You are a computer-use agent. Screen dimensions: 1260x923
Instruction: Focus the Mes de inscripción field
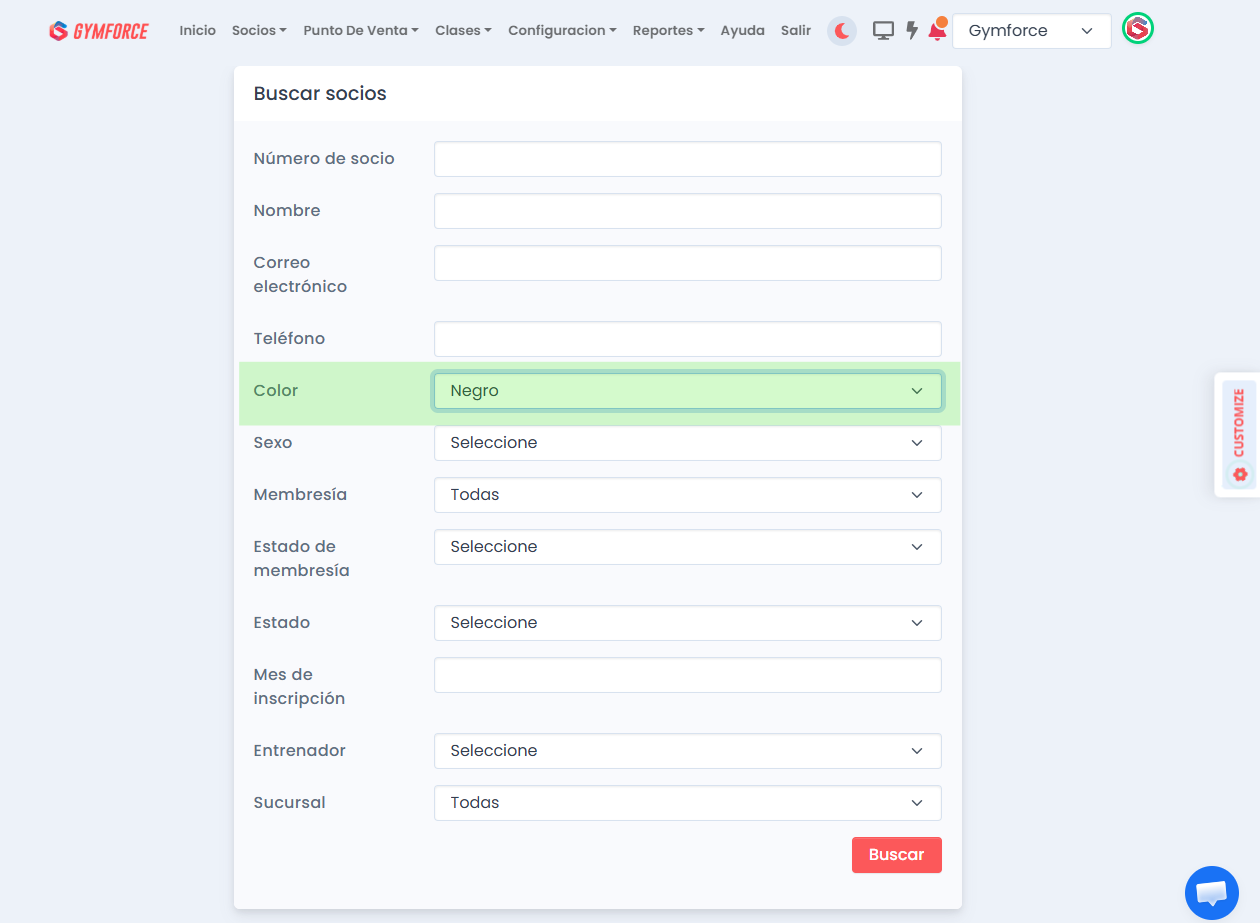[x=687, y=675]
